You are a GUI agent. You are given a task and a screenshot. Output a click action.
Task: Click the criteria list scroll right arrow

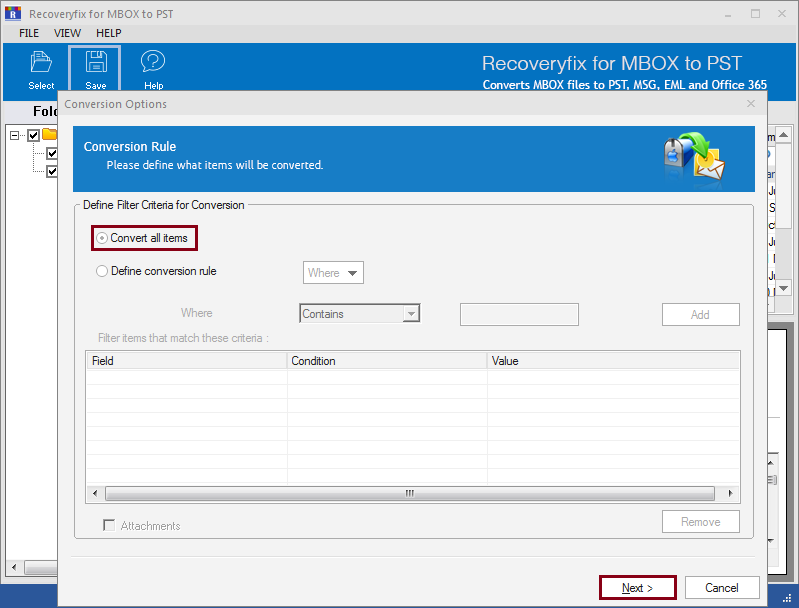tap(730, 493)
